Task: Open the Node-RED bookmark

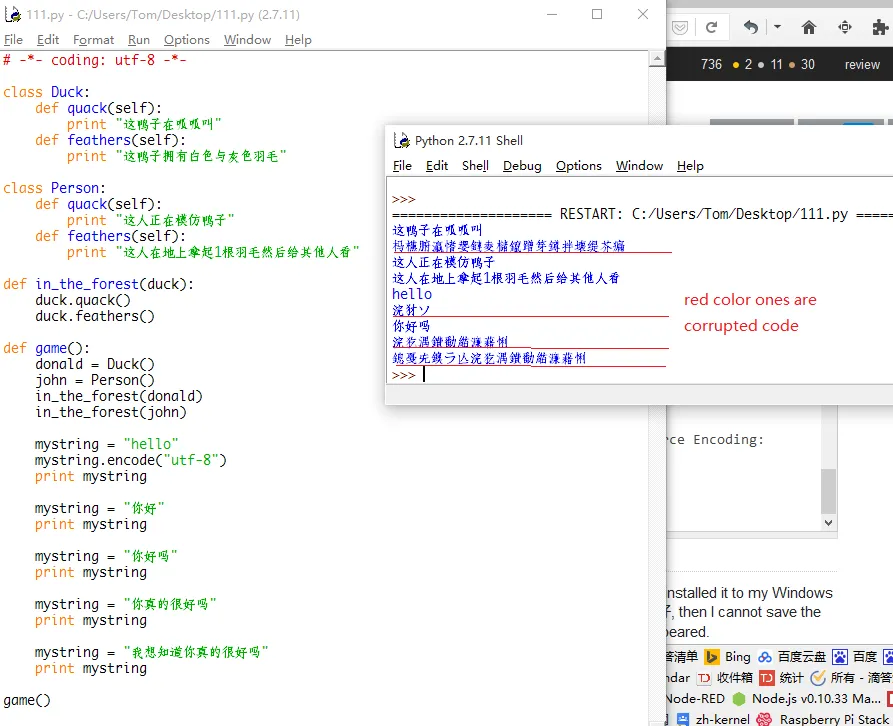Action: (x=695, y=699)
